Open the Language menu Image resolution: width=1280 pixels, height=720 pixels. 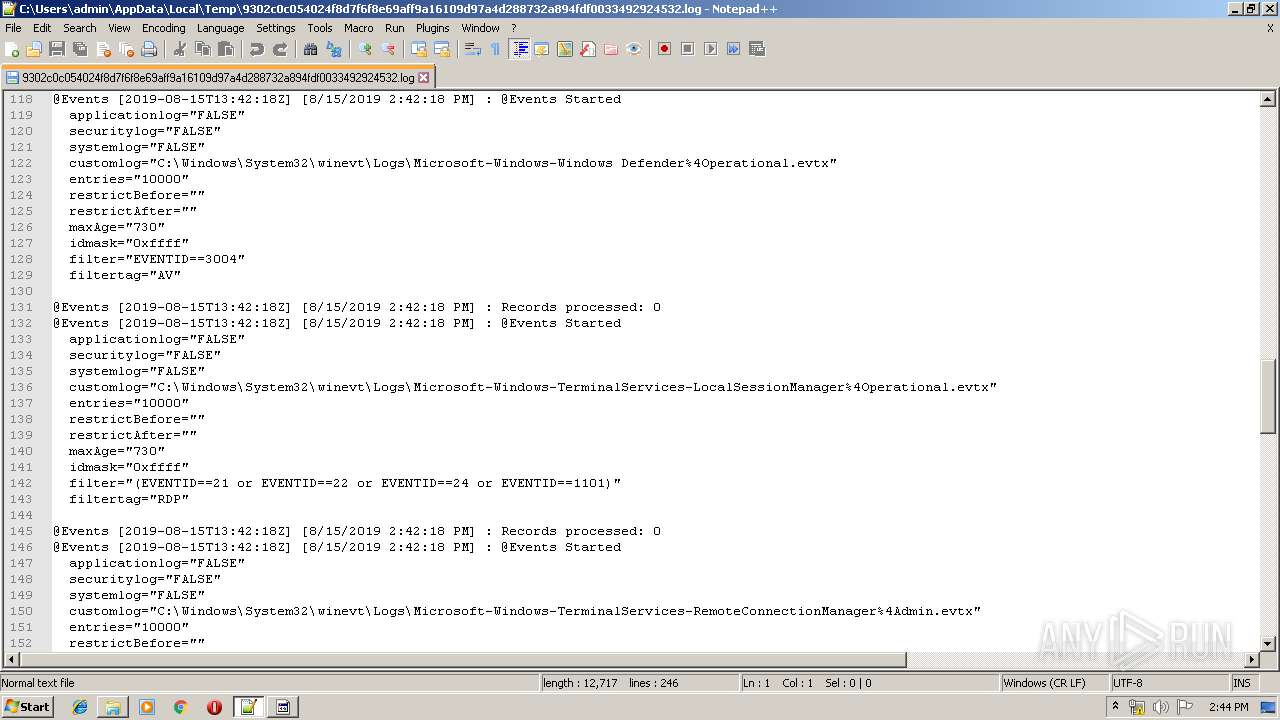(x=220, y=28)
